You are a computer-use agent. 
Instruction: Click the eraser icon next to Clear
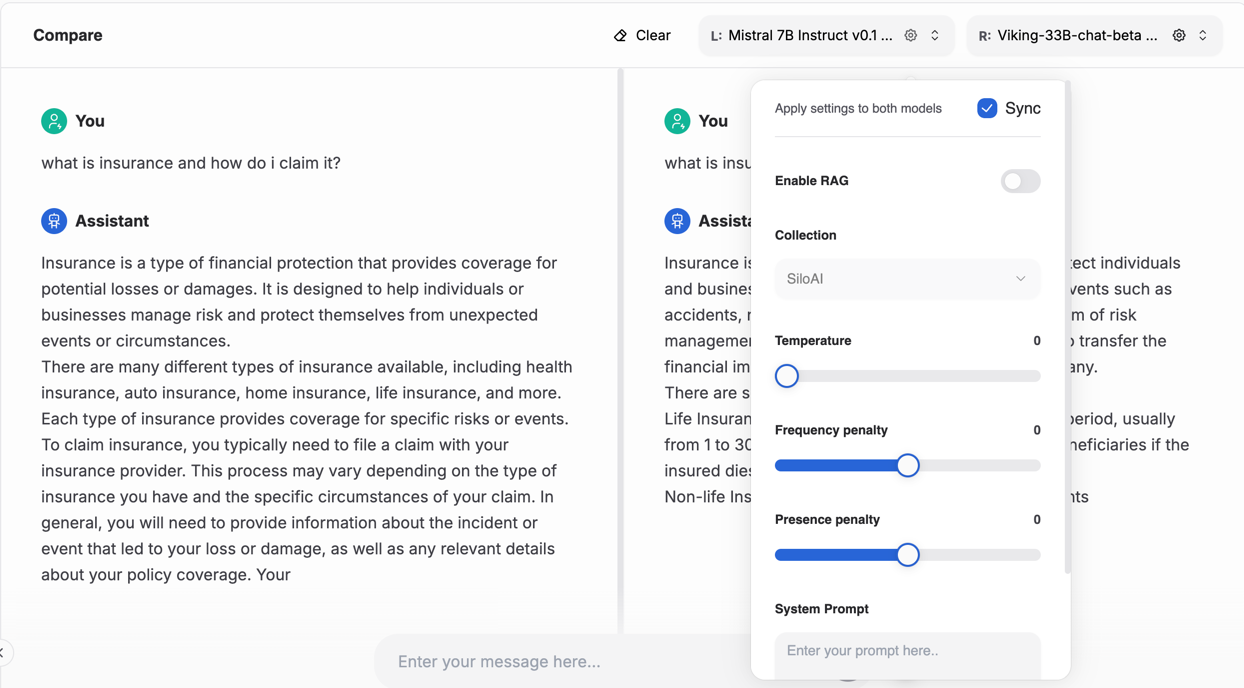pyautogui.click(x=620, y=36)
